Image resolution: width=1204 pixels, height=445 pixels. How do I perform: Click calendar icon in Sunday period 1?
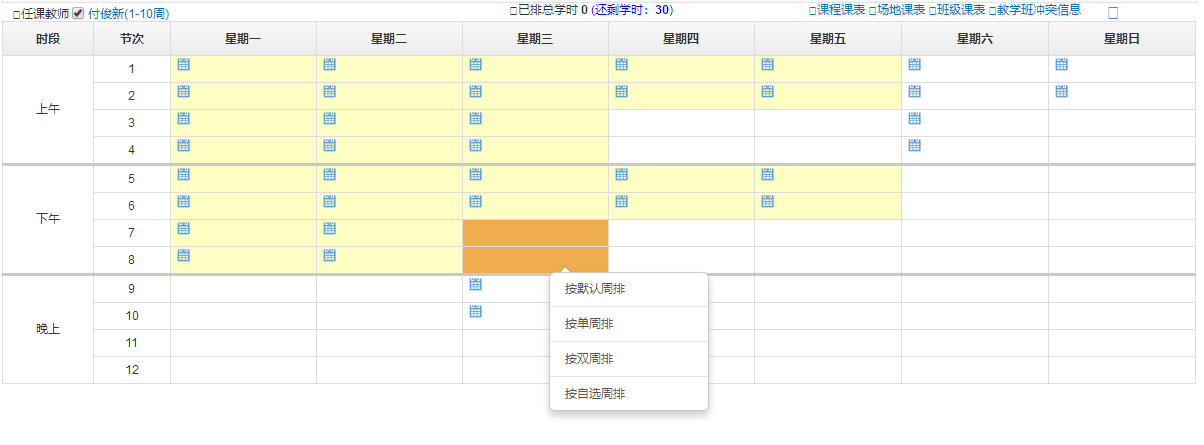1061,65
